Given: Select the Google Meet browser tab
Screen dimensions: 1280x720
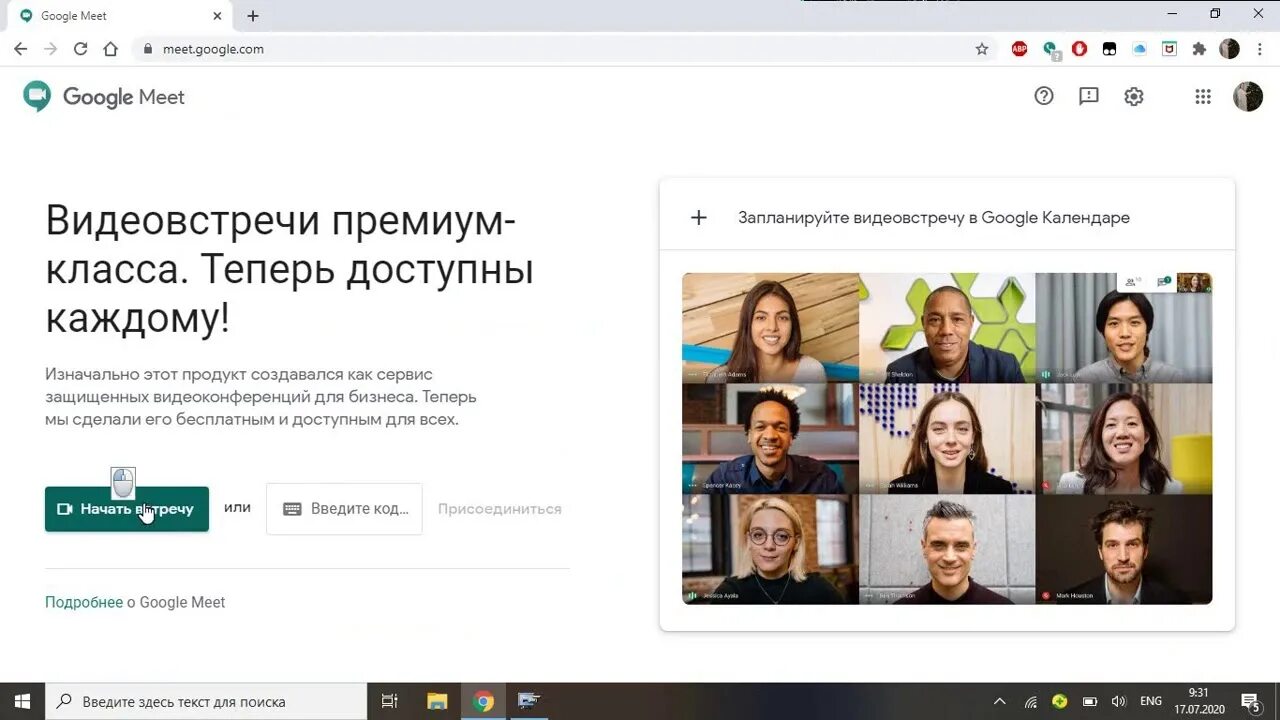Looking at the screenshot, I should point(121,16).
